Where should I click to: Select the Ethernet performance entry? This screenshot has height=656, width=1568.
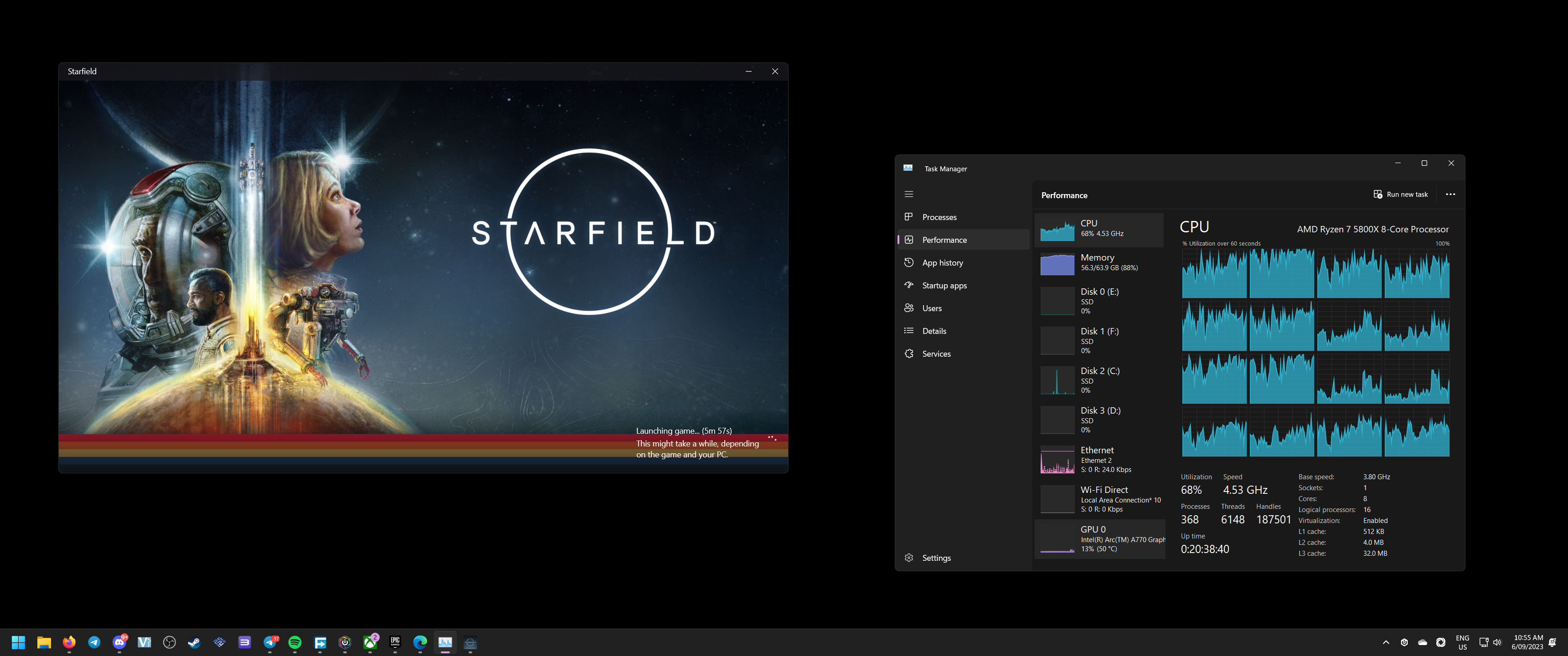[1099, 460]
